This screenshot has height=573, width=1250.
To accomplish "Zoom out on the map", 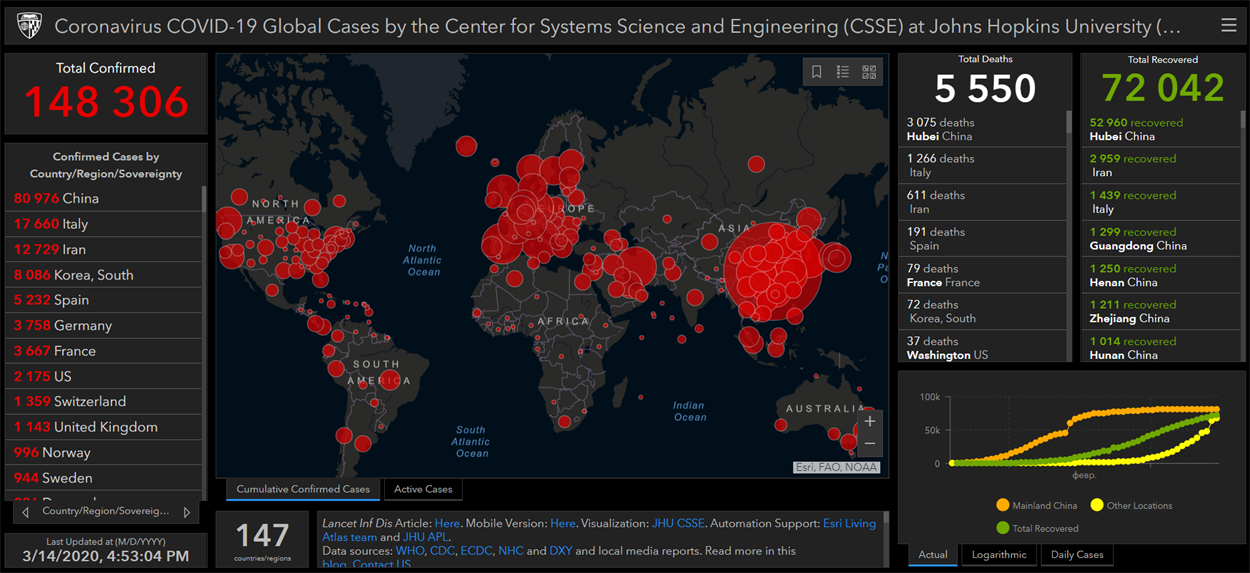I will coord(870,444).
